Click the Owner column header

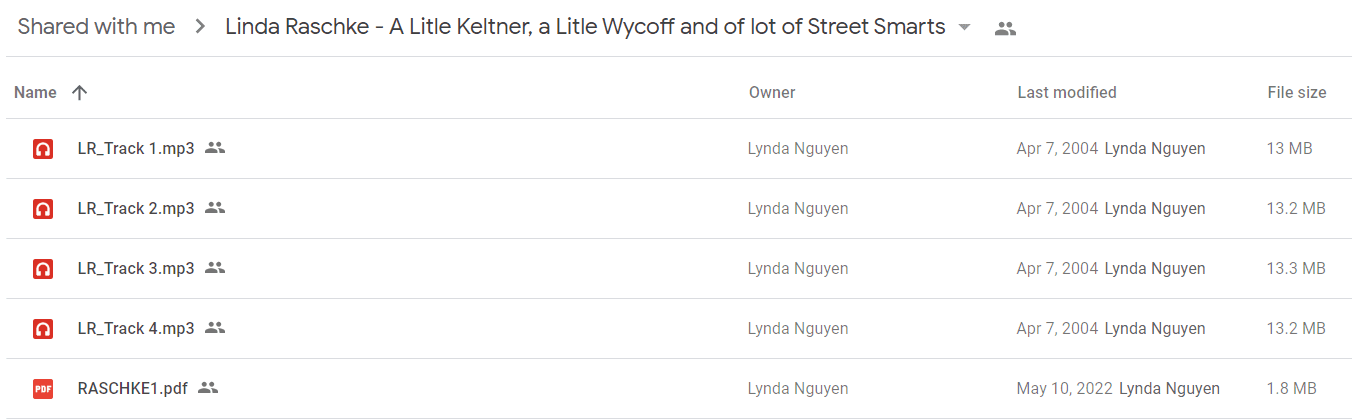coord(772,92)
